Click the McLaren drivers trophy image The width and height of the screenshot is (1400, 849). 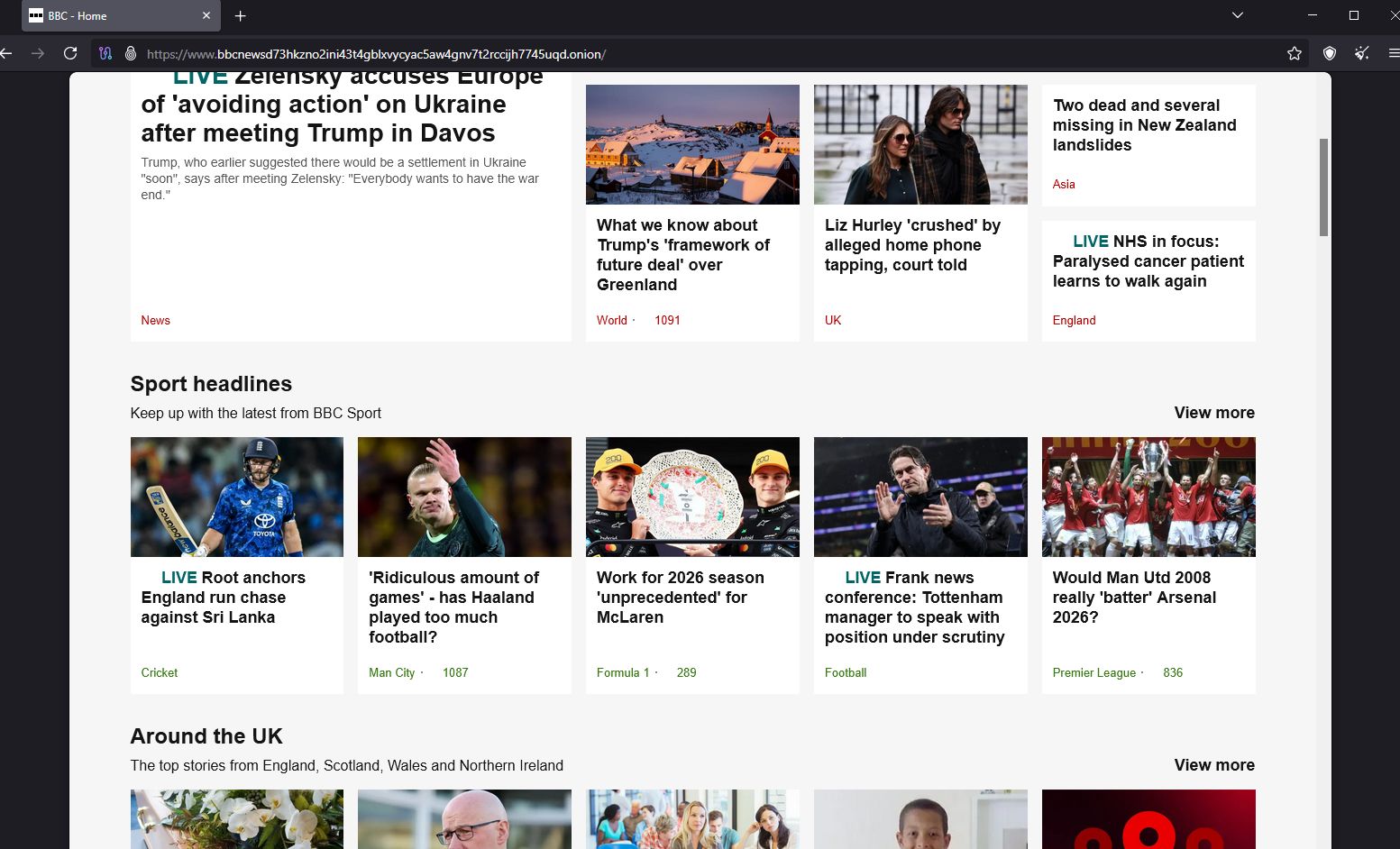coord(692,497)
